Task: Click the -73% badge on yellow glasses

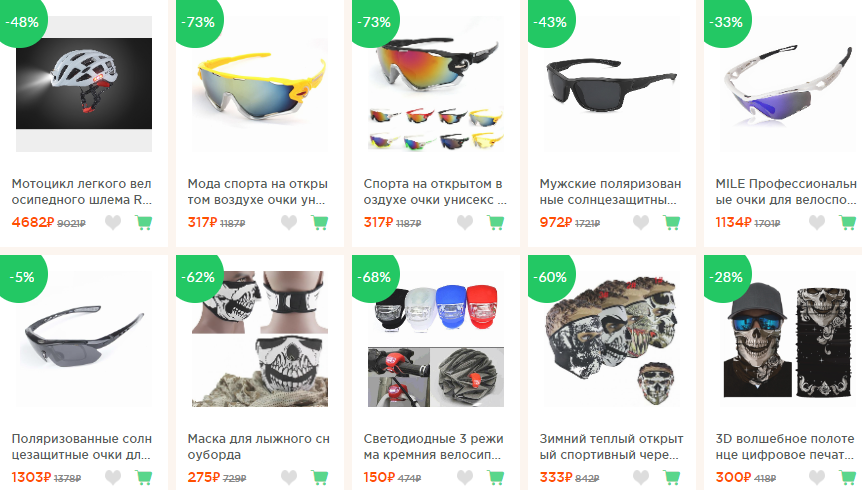Action: pyautogui.click(x=199, y=22)
